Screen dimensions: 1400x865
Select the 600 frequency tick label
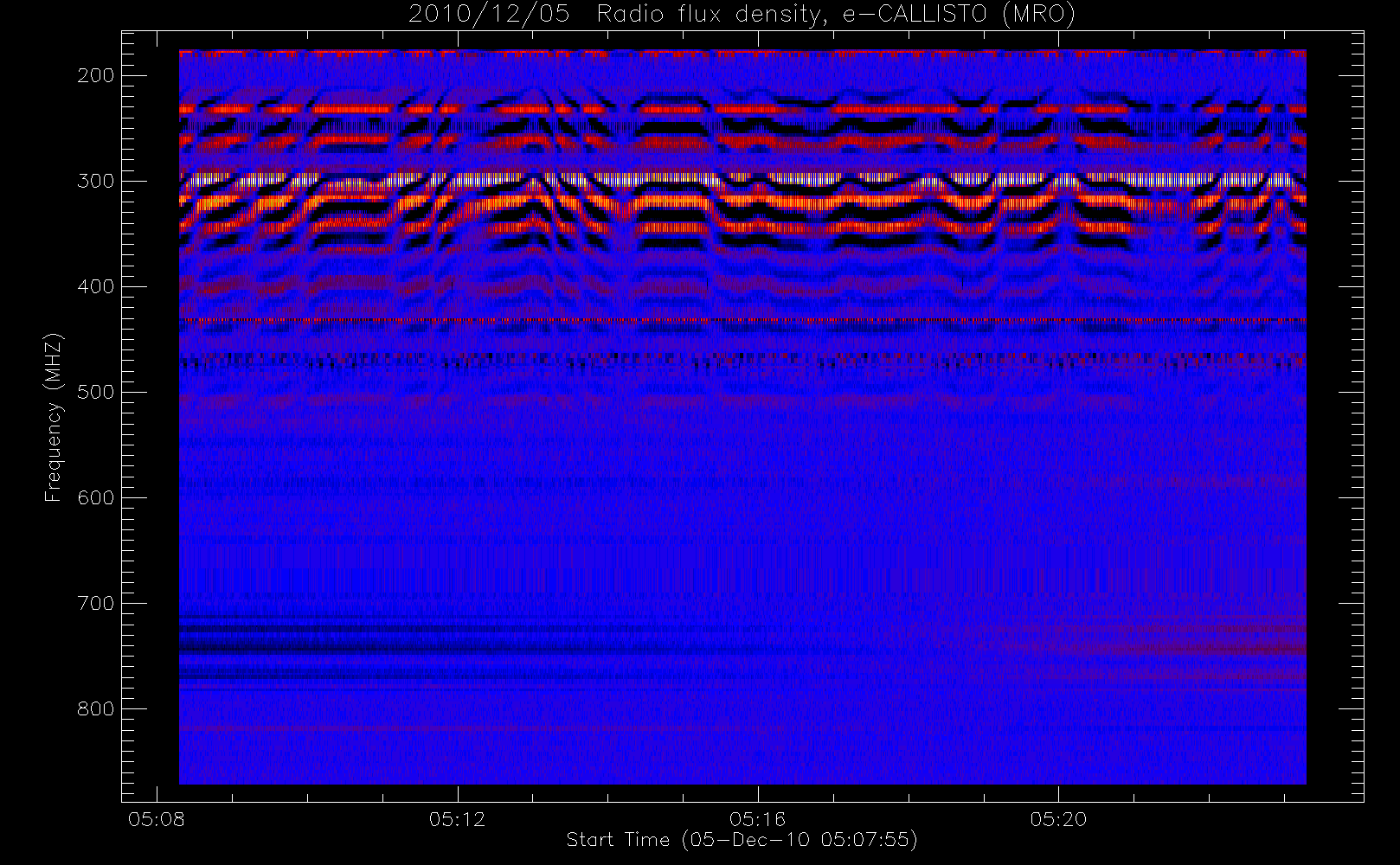coord(95,497)
